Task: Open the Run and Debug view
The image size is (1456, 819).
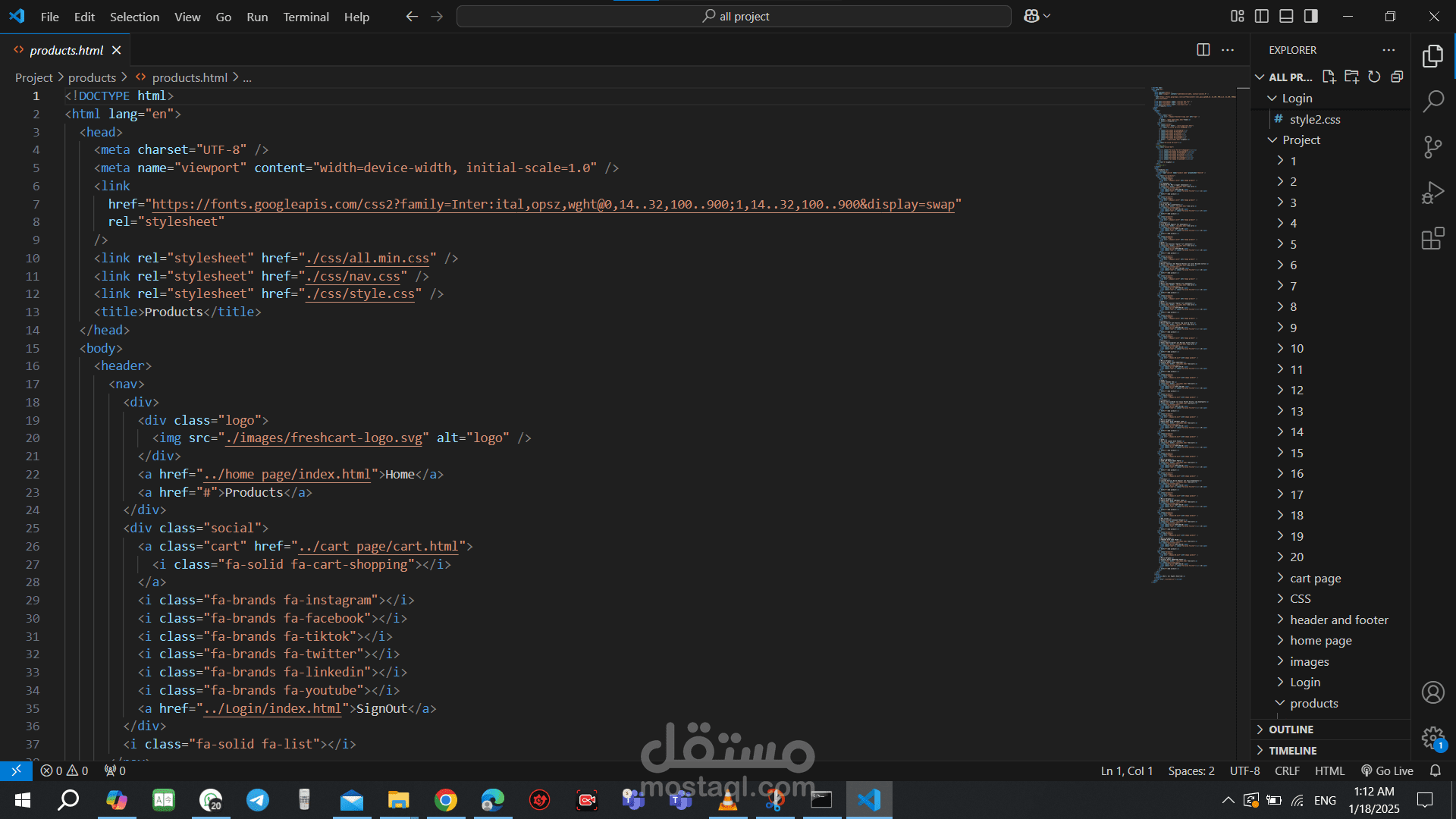Action: coord(1432,193)
